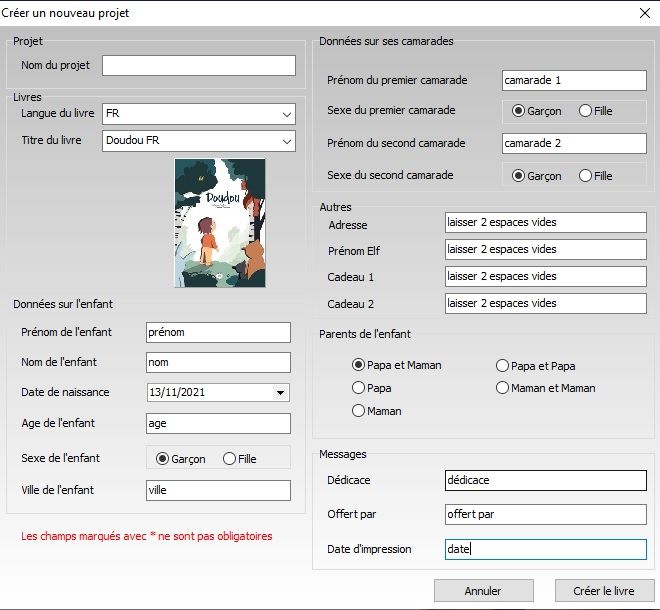The image size is (660, 610).
Task: Select Garçon for Sexe de l'enfant
Action: pos(163,459)
